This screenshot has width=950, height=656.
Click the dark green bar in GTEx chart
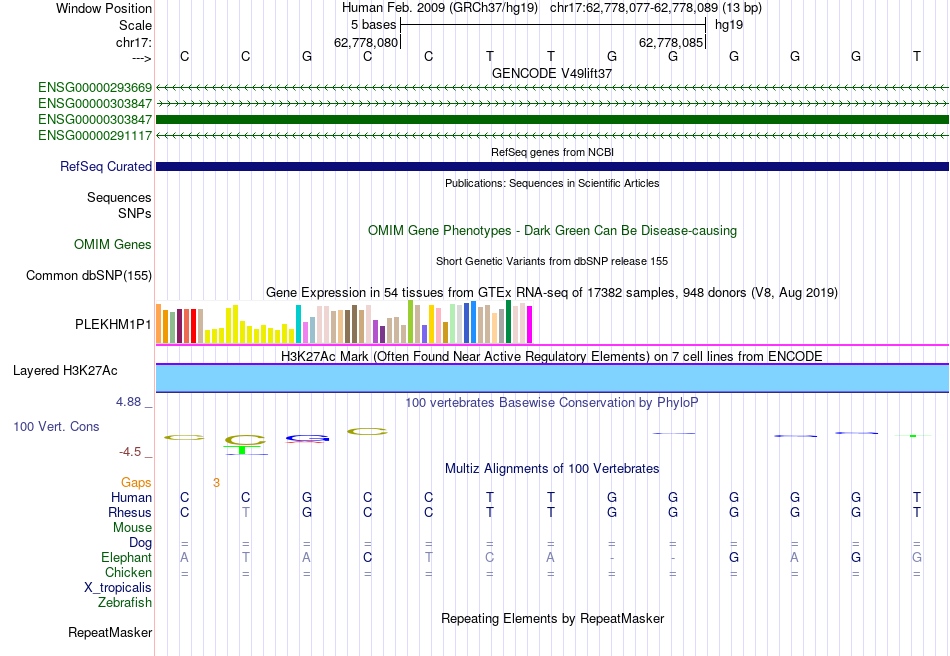point(509,322)
